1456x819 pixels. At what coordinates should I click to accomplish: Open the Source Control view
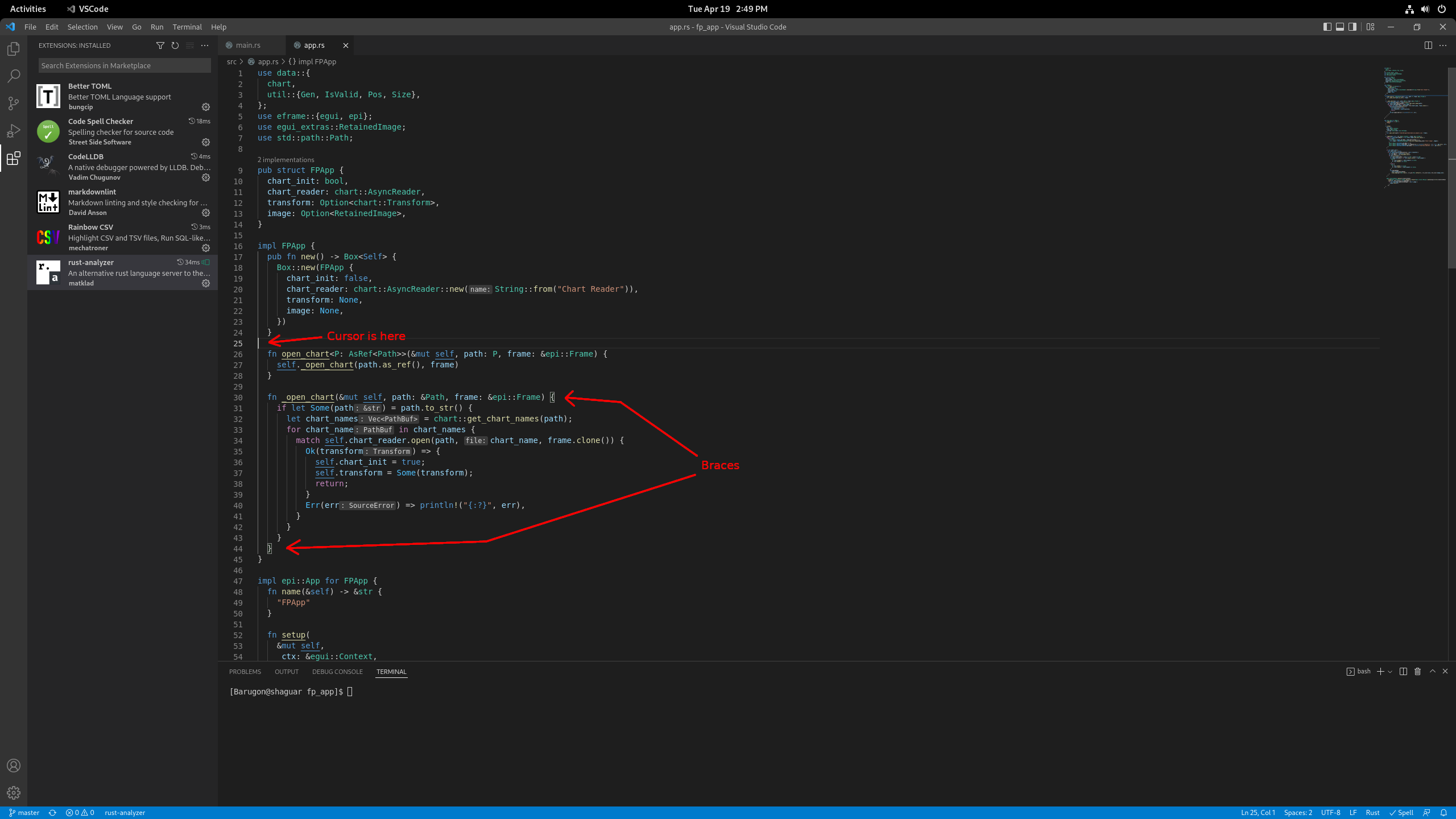[x=14, y=104]
